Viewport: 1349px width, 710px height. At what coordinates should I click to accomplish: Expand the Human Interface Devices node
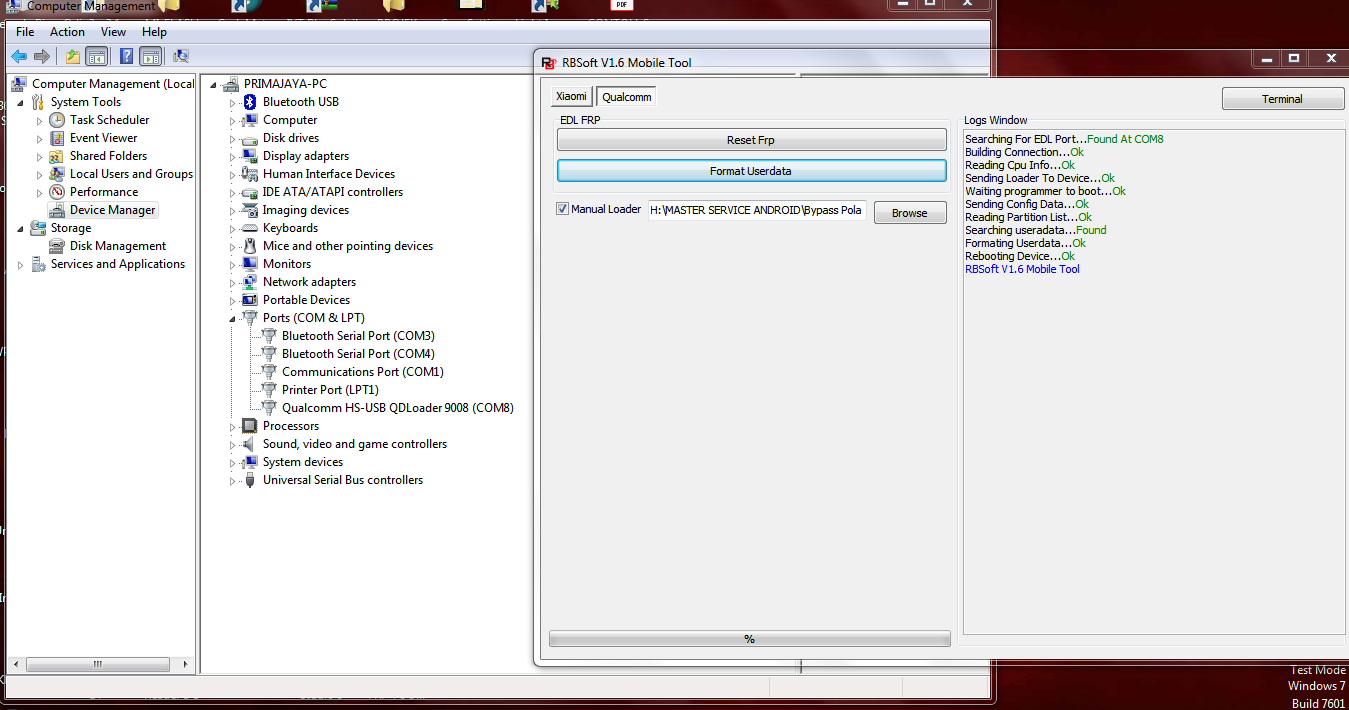click(x=233, y=174)
